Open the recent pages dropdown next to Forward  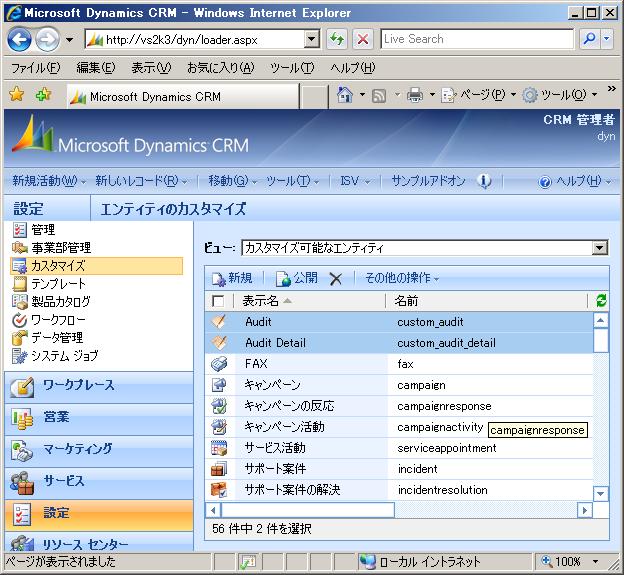tap(69, 39)
